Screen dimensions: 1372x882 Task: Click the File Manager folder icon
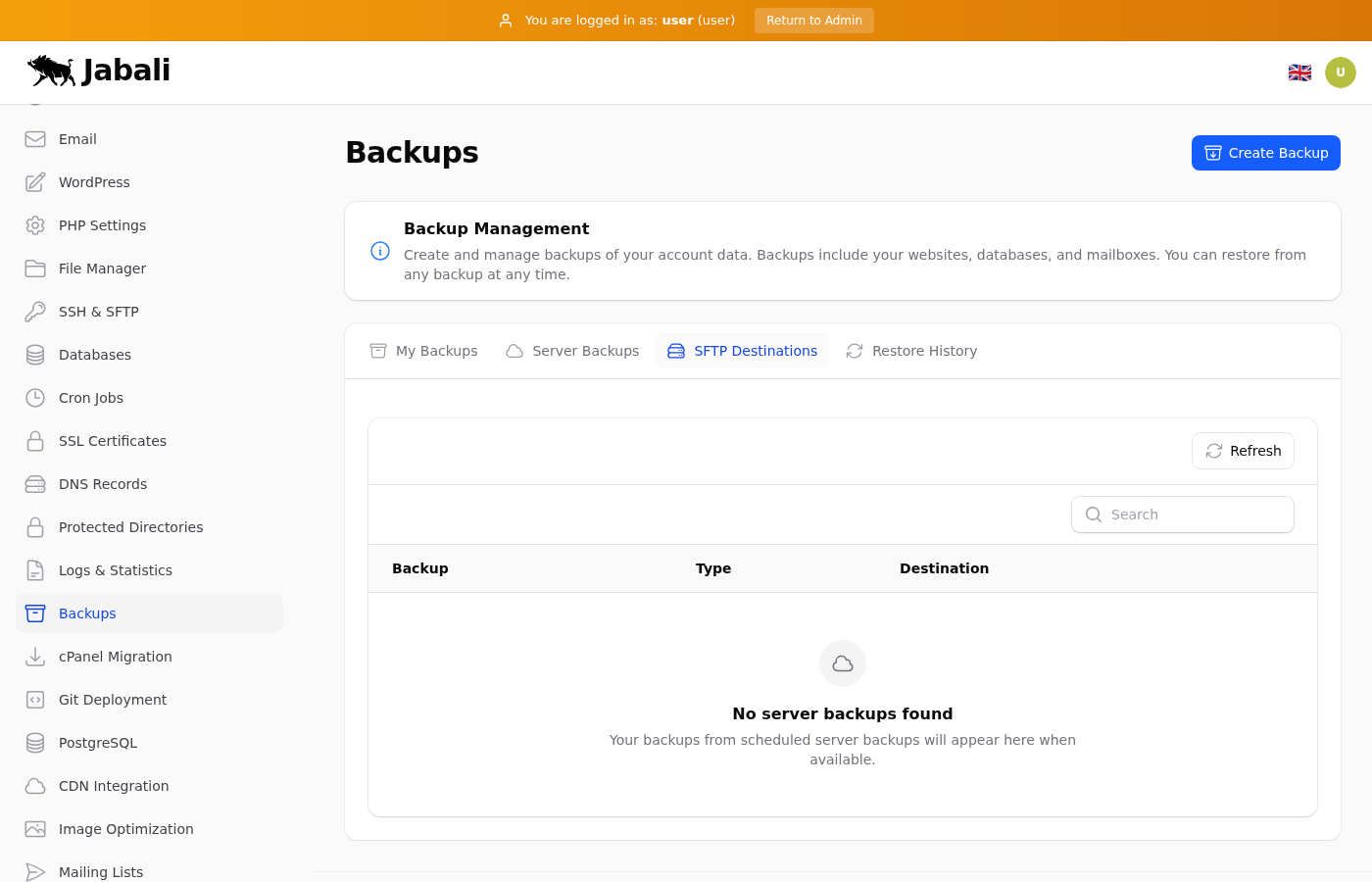click(x=35, y=269)
